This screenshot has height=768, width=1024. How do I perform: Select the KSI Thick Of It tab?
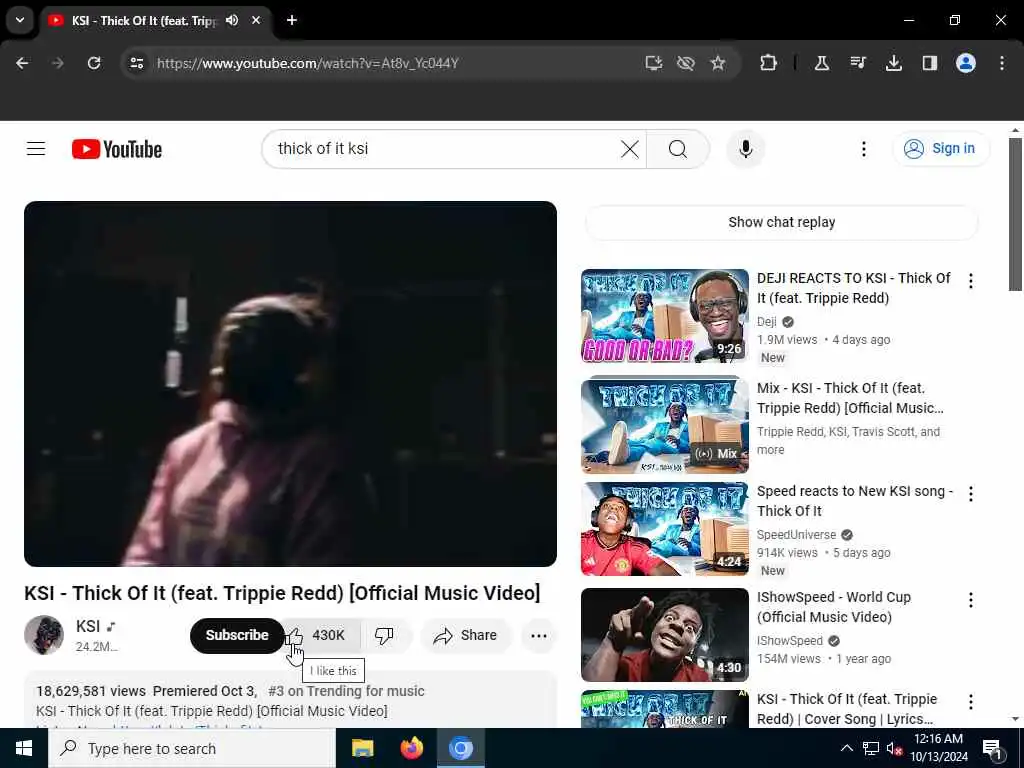(144, 20)
